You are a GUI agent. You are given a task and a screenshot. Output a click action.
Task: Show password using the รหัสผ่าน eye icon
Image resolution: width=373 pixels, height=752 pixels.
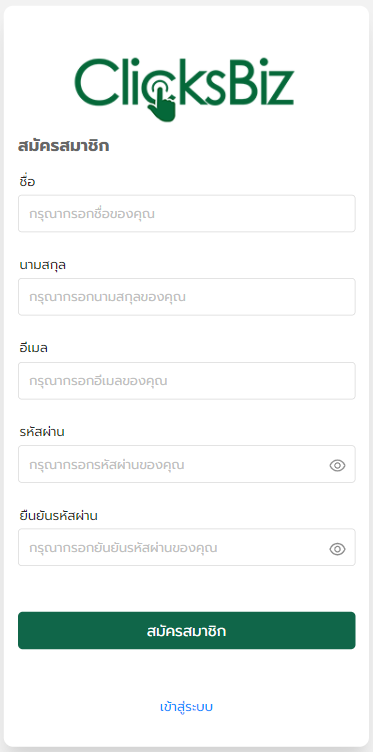pos(338,465)
